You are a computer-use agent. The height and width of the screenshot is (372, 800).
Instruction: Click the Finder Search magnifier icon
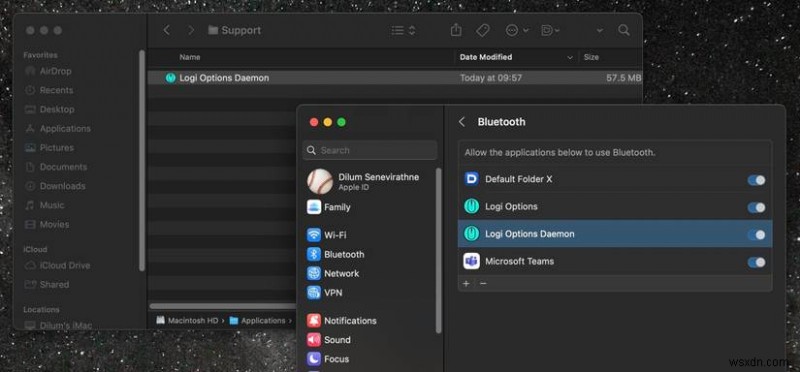[x=623, y=30]
